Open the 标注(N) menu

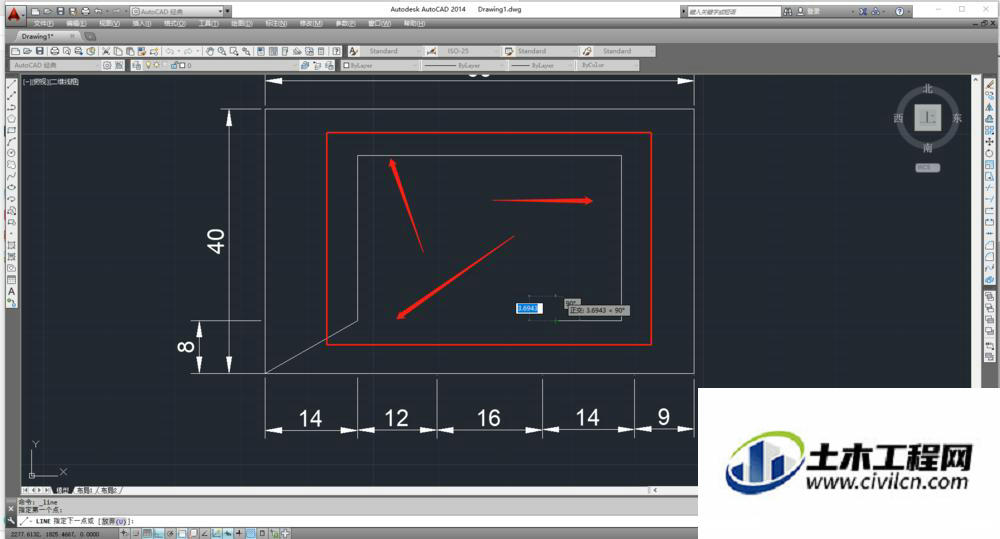[276, 24]
